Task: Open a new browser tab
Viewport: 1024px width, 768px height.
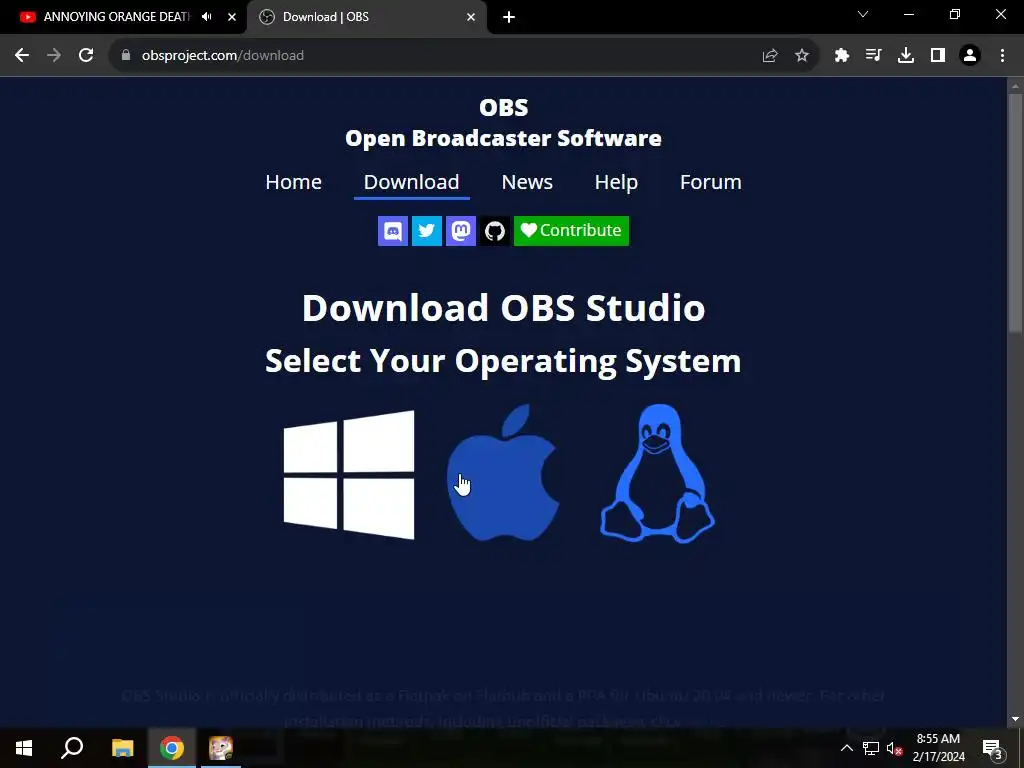Action: click(509, 17)
